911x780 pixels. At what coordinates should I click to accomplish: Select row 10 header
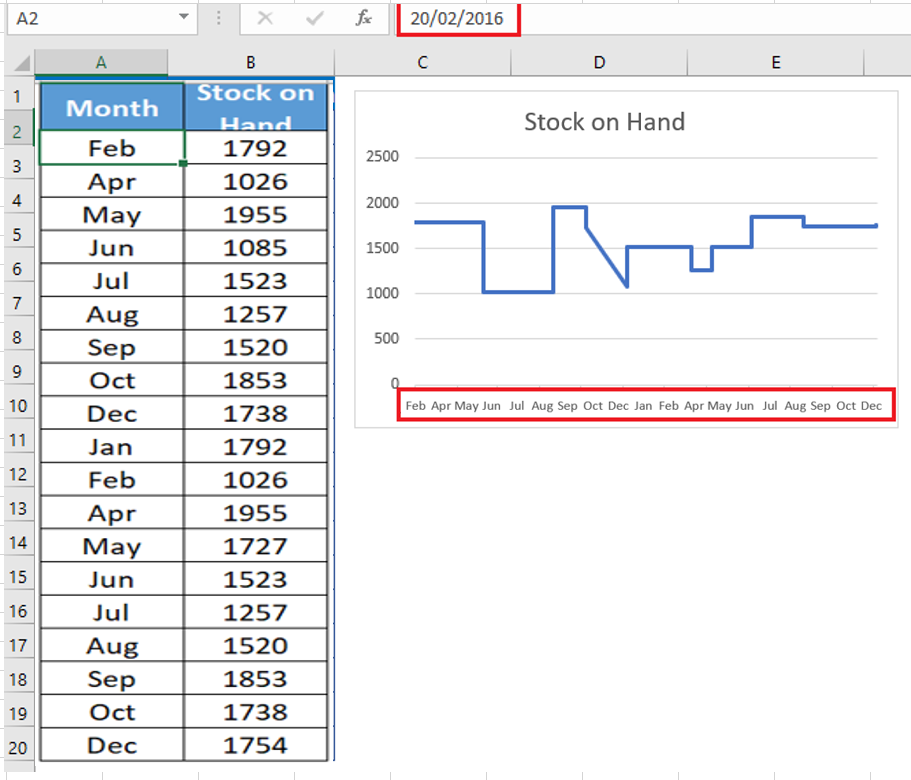tap(19, 406)
